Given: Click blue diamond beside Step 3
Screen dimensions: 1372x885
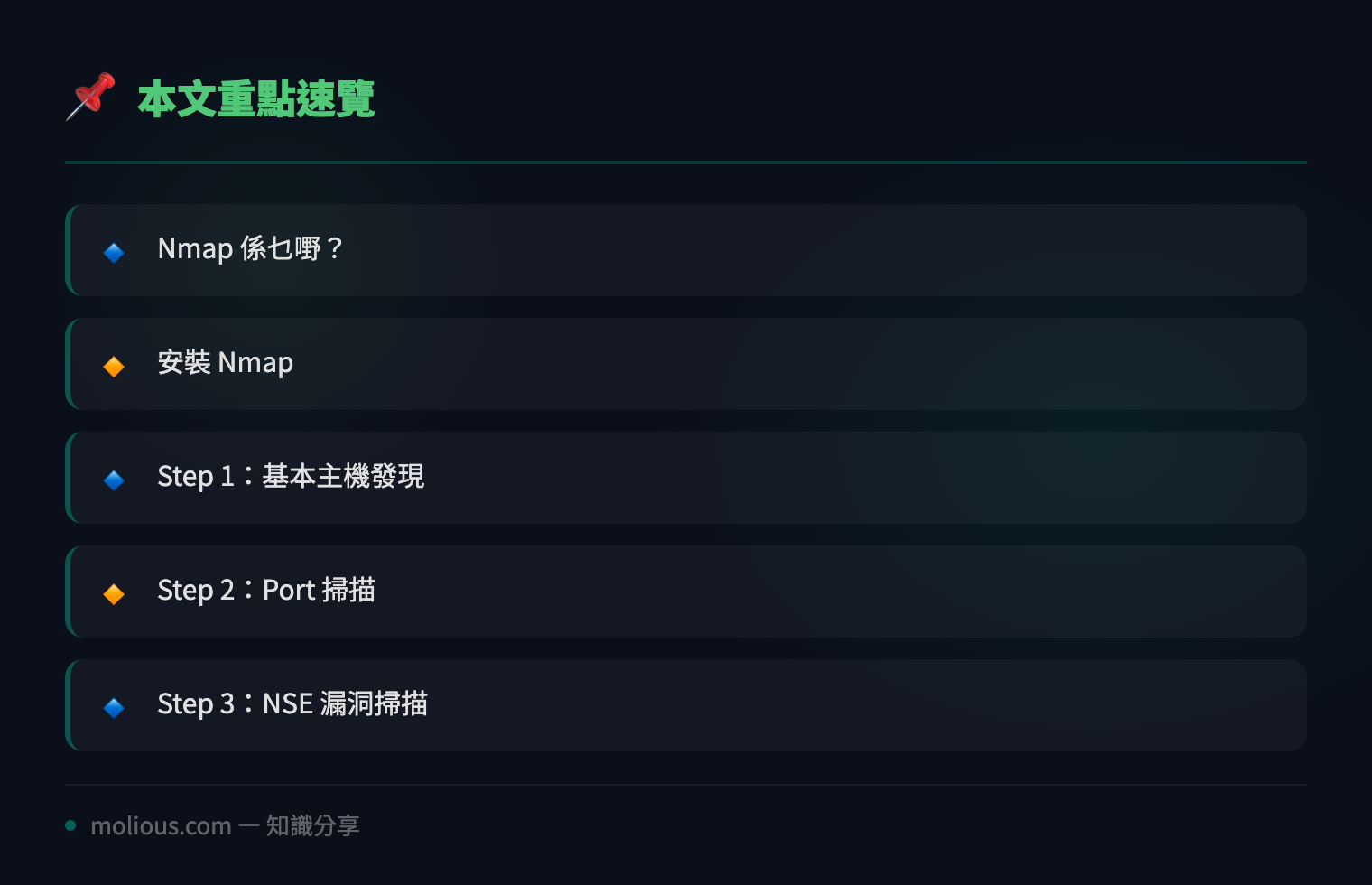Looking at the screenshot, I should pos(114,707).
